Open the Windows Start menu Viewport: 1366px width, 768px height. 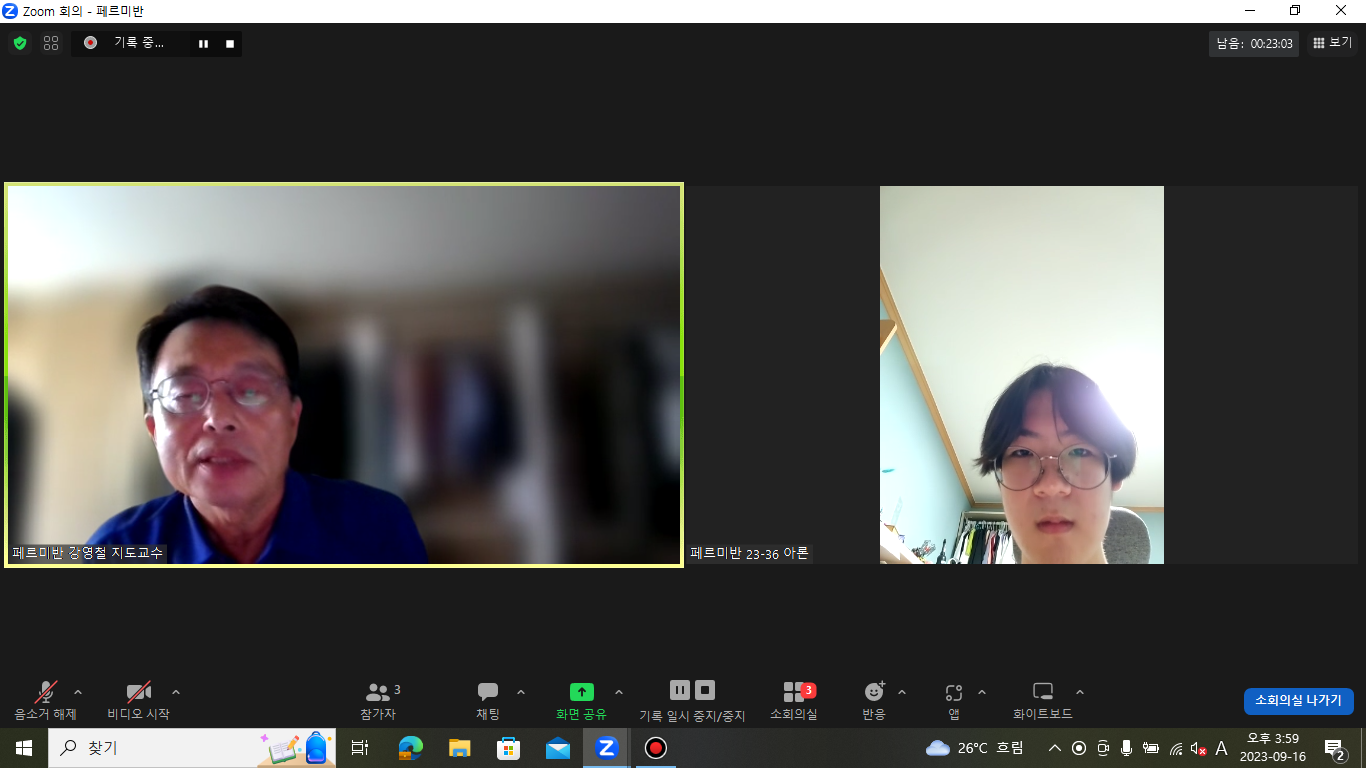coord(24,748)
